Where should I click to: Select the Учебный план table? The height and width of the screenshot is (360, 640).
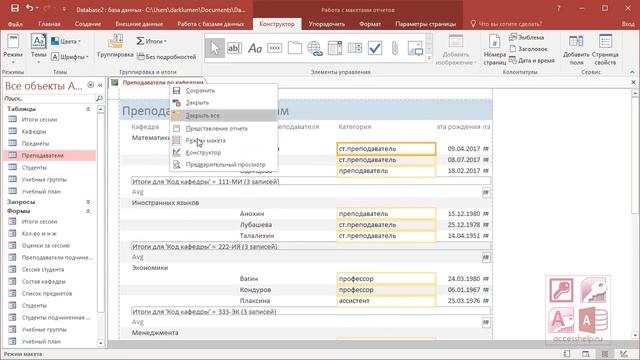[x=50, y=191]
